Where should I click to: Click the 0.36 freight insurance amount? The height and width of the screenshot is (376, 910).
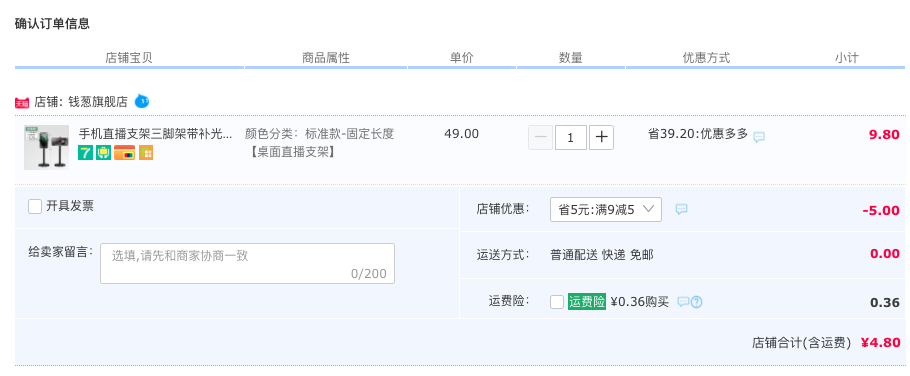click(x=885, y=303)
